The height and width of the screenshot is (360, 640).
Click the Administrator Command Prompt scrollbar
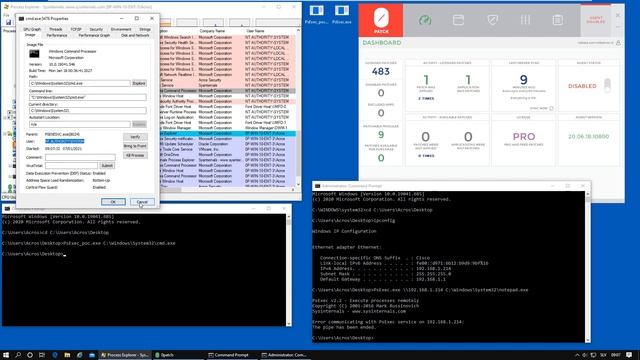pyautogui.click(x=588, y=267)
